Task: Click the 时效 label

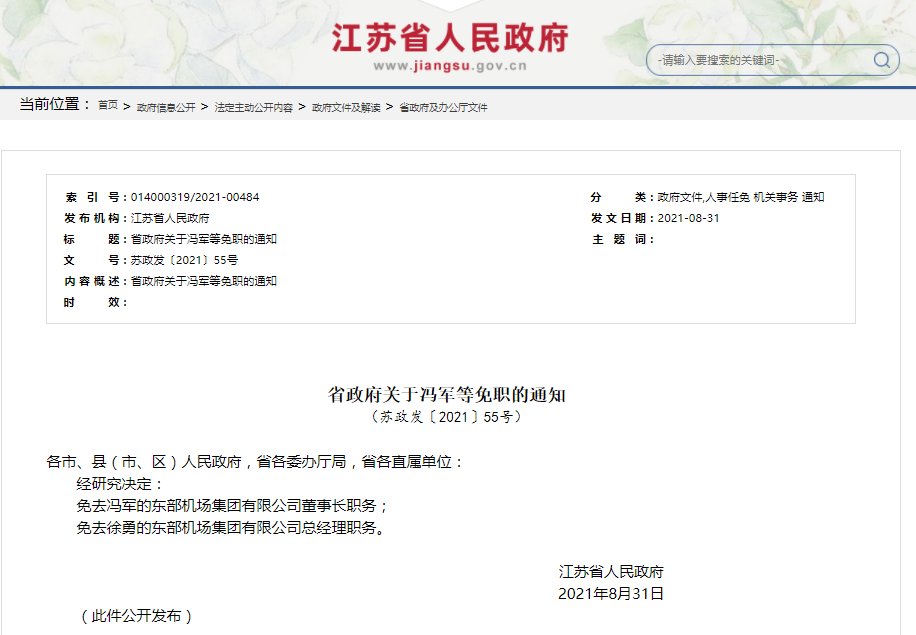Action: (x=95, y=303)
